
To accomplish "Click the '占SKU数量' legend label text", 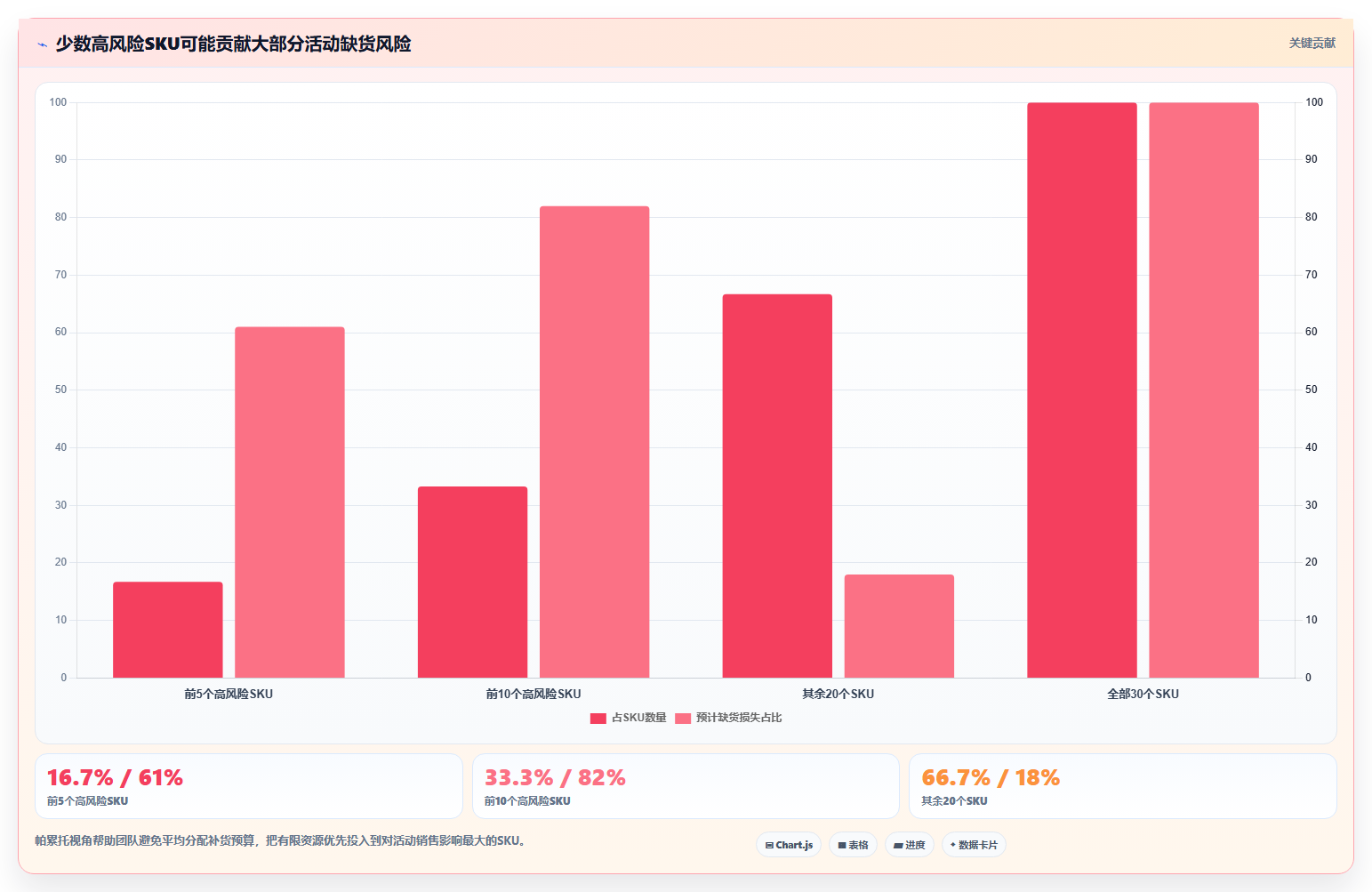I will point(639,718).
